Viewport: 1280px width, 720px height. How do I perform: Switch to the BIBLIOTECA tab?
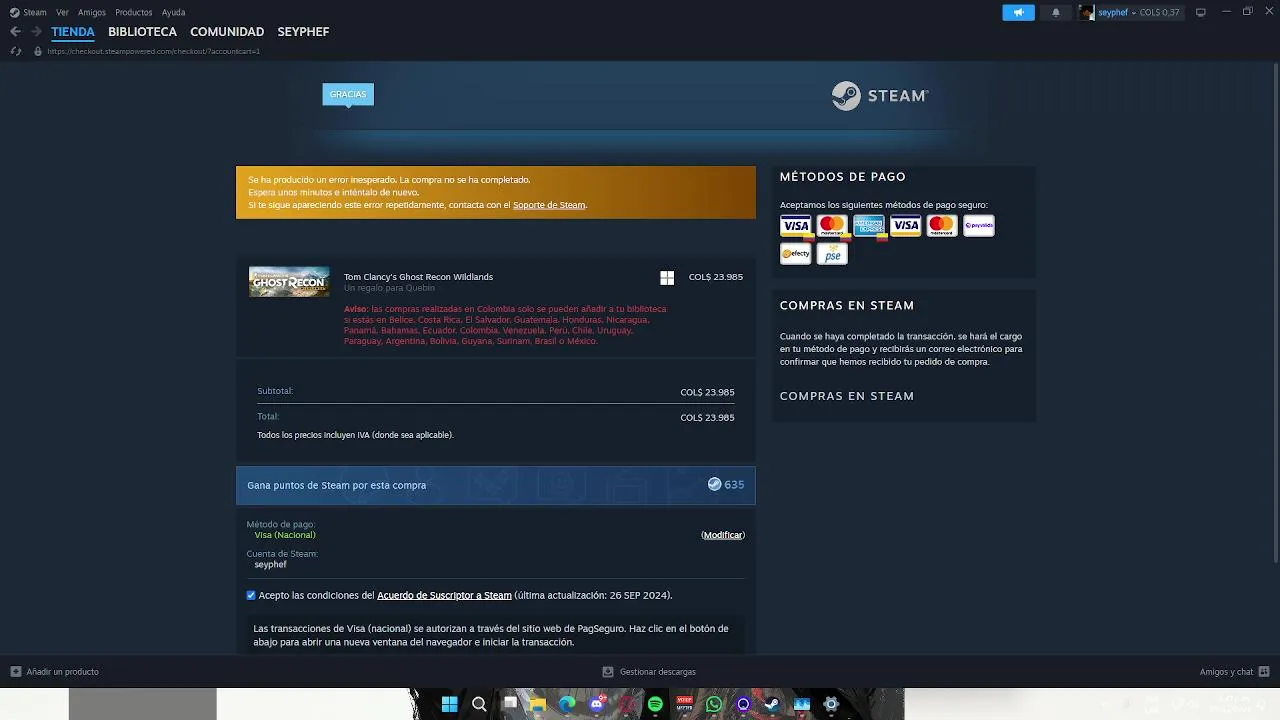tap(142, 32)
